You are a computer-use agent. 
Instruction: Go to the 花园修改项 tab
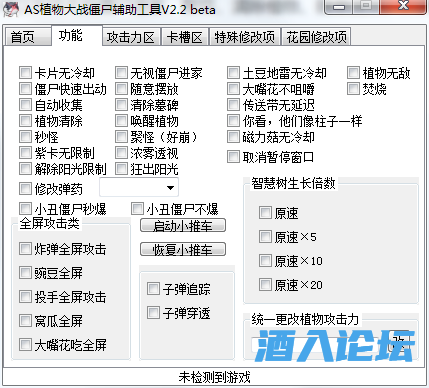pyautogui.click(x=316, y=37)
